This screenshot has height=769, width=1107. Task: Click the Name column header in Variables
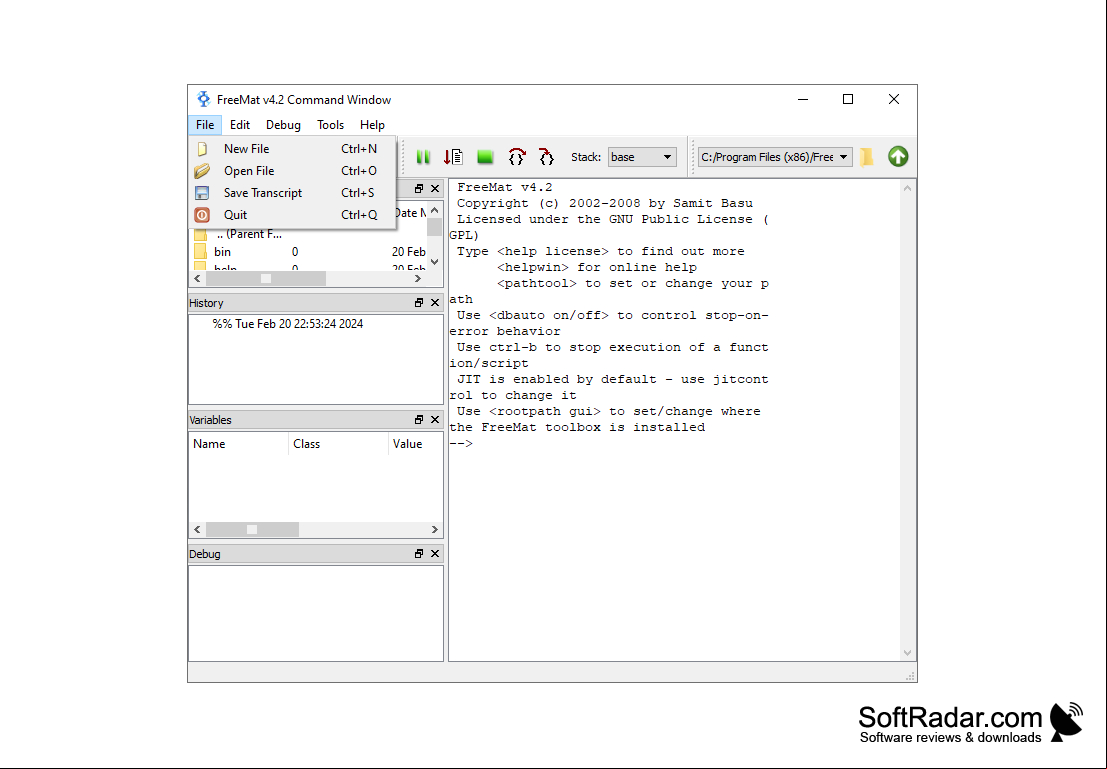(x=239, y=444)
